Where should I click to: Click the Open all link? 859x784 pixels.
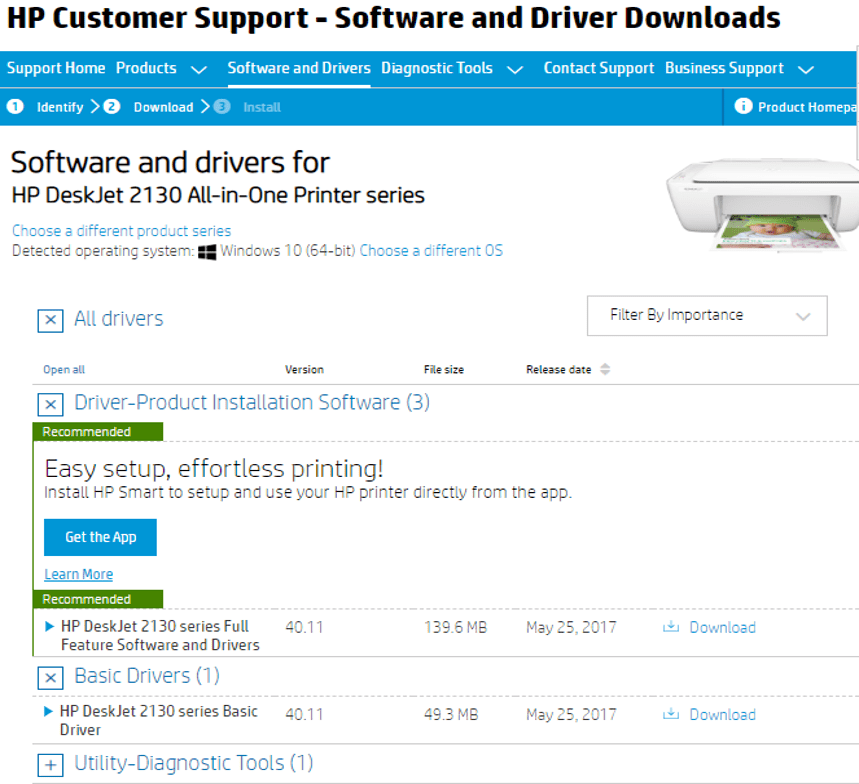(64, 369)
